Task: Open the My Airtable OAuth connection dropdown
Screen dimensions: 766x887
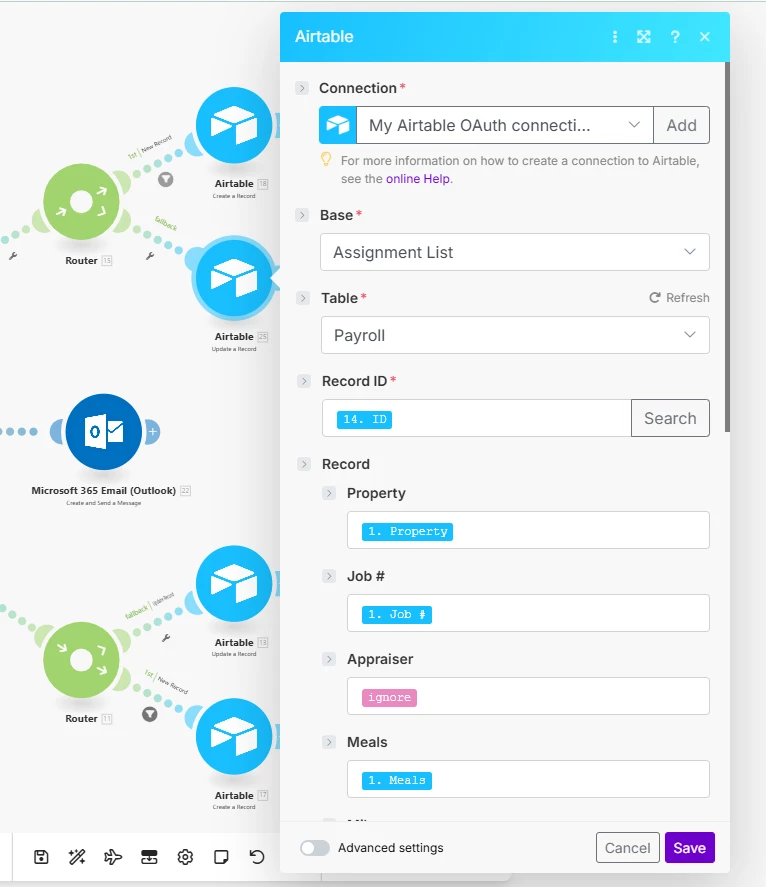Action: click(x=505, y=125)
